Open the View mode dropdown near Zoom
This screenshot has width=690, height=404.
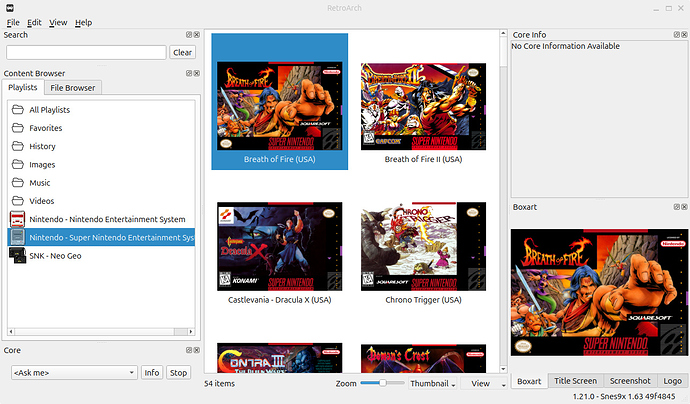coord(484,383)
